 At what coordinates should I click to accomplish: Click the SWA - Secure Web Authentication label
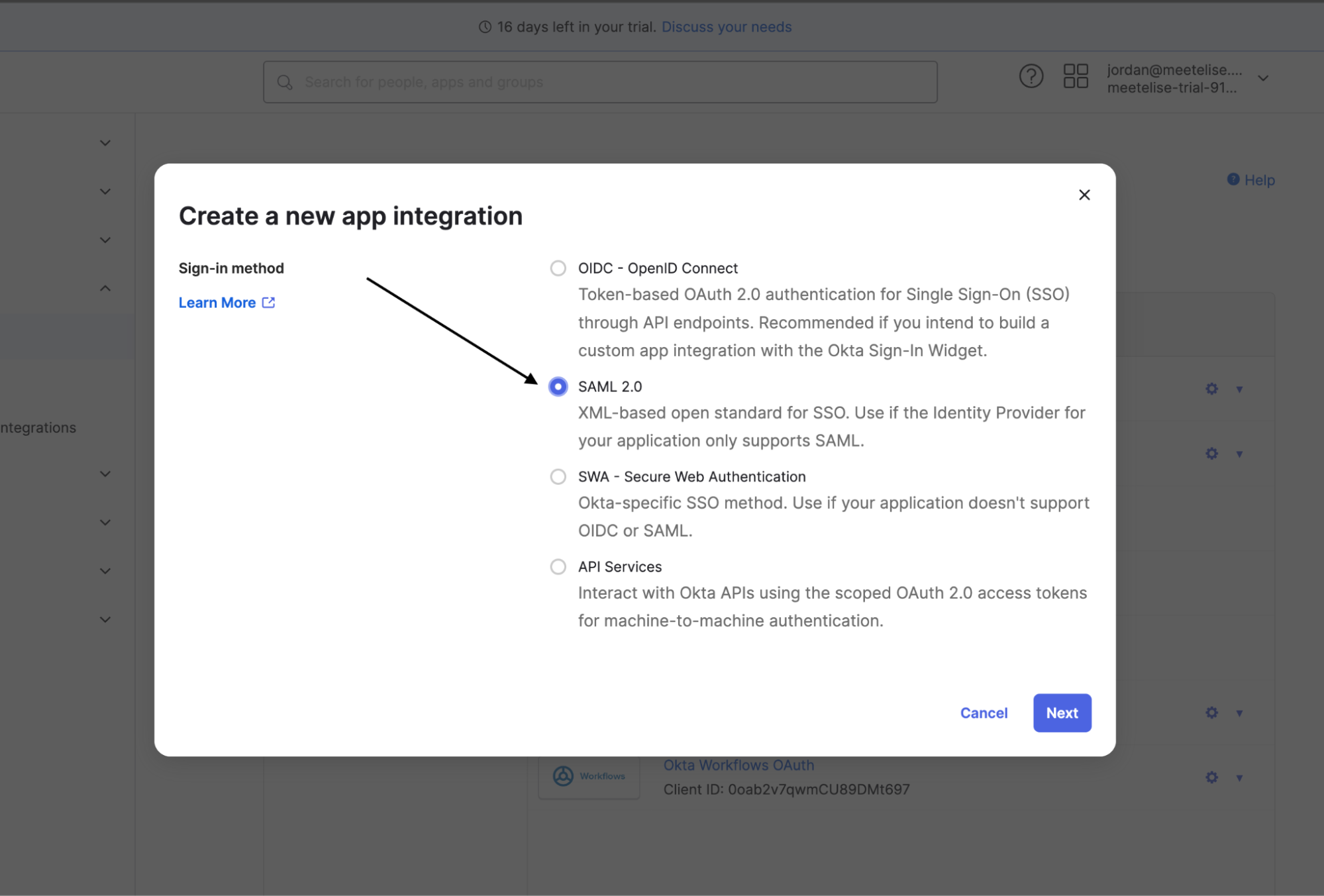[x=692, y=477]
